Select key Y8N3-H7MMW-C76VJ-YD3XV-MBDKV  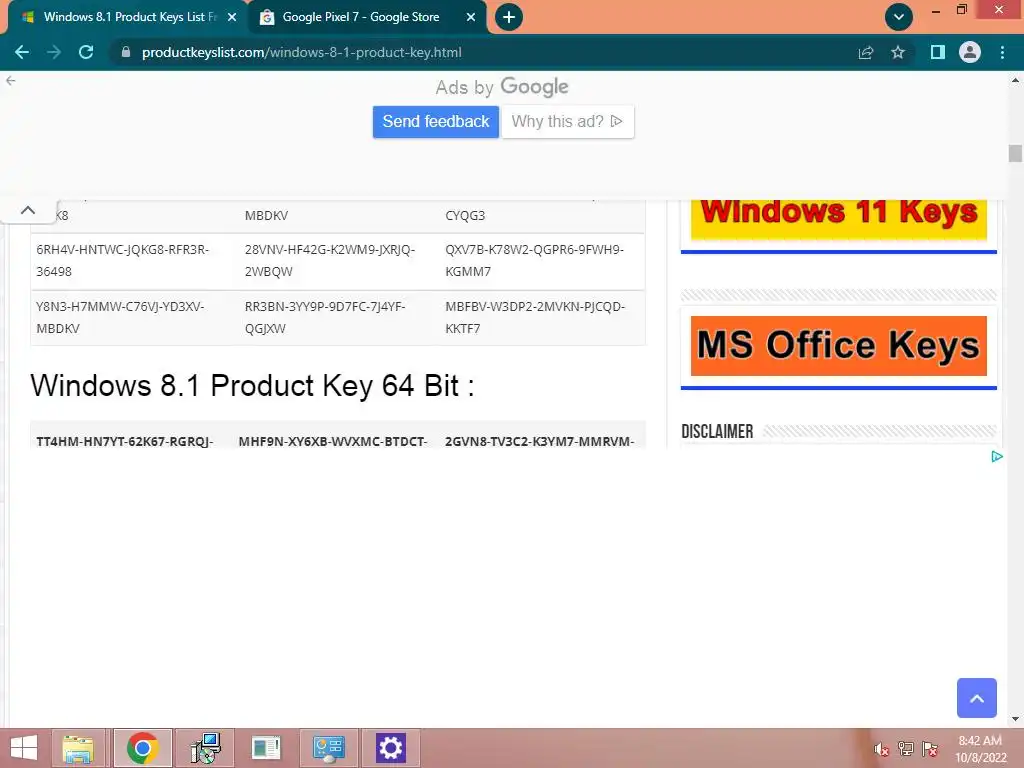[x=120, y=317]
